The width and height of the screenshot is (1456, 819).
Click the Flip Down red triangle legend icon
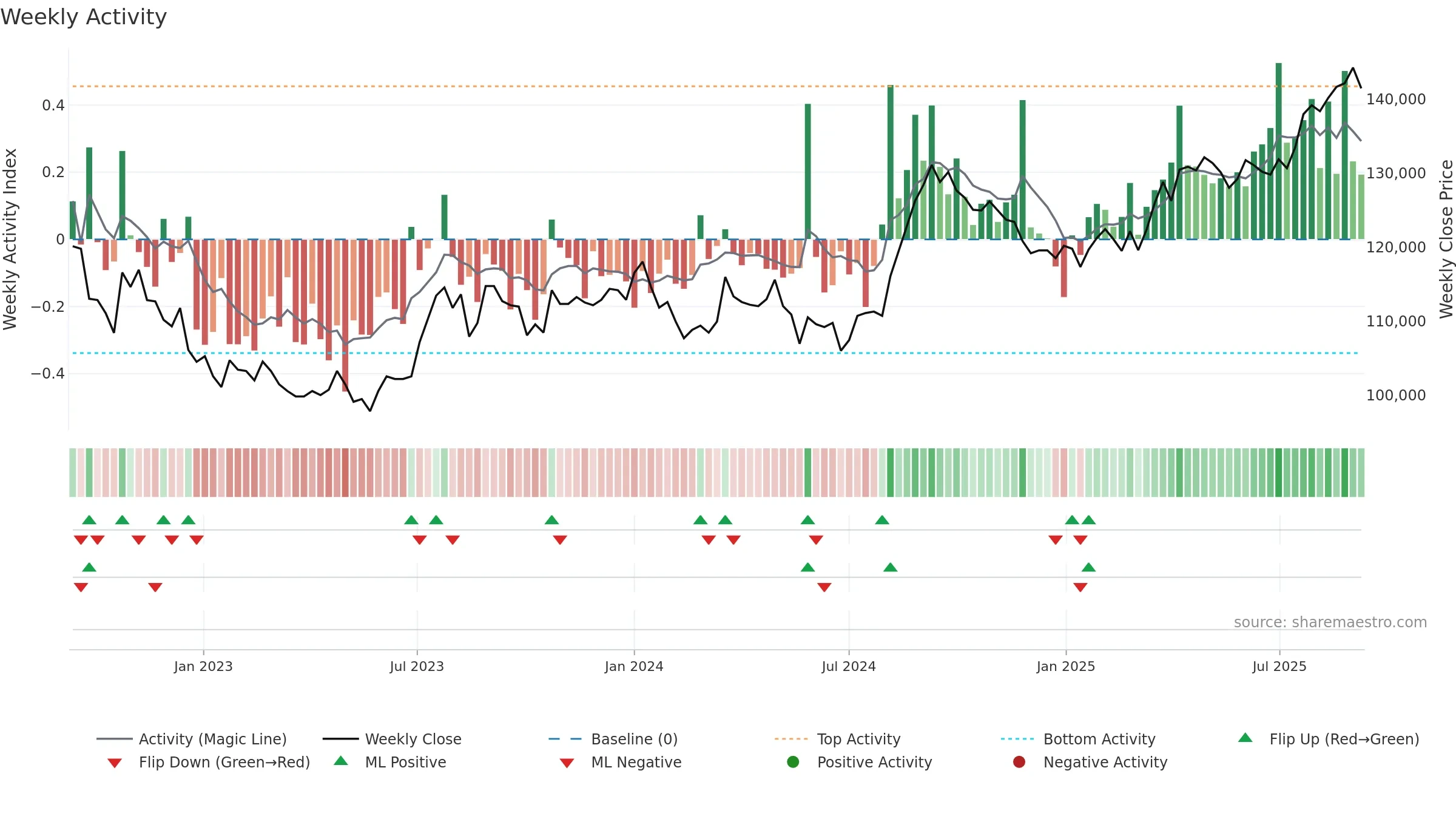click(114, 763)
